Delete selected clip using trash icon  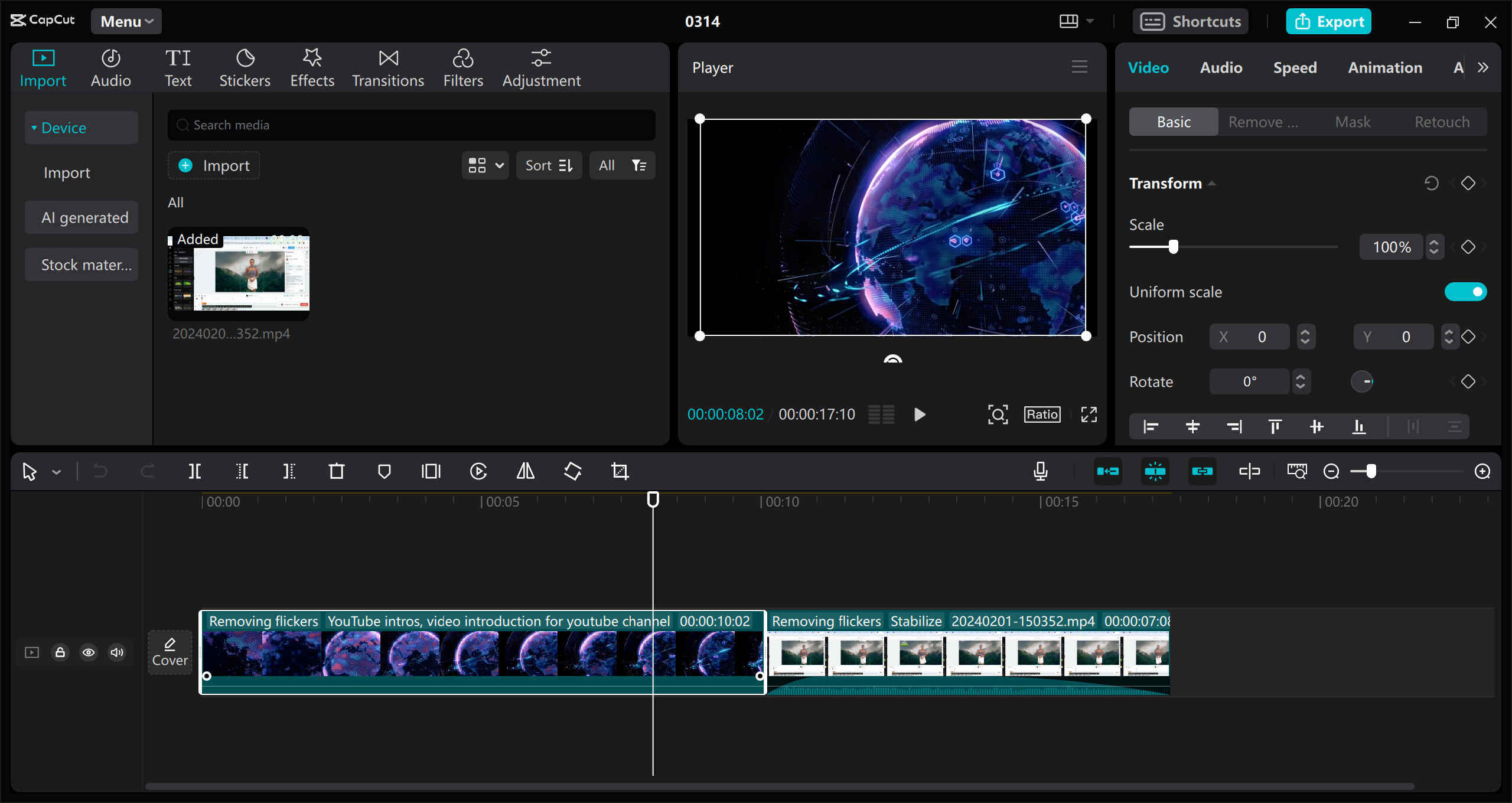click(x=337, y=471)
